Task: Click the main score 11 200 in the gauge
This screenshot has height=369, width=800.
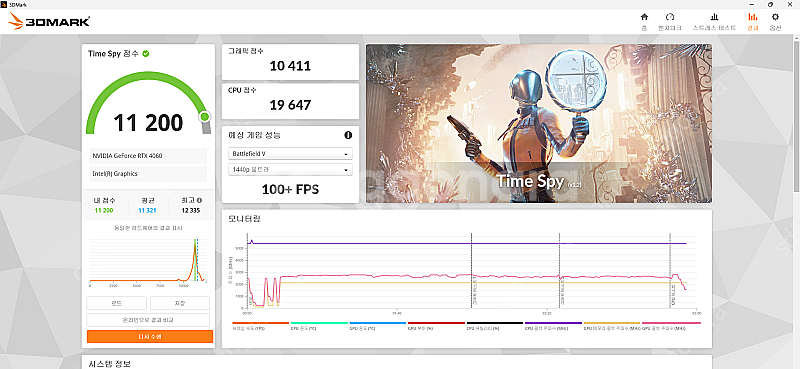Action: click(148, 123)
